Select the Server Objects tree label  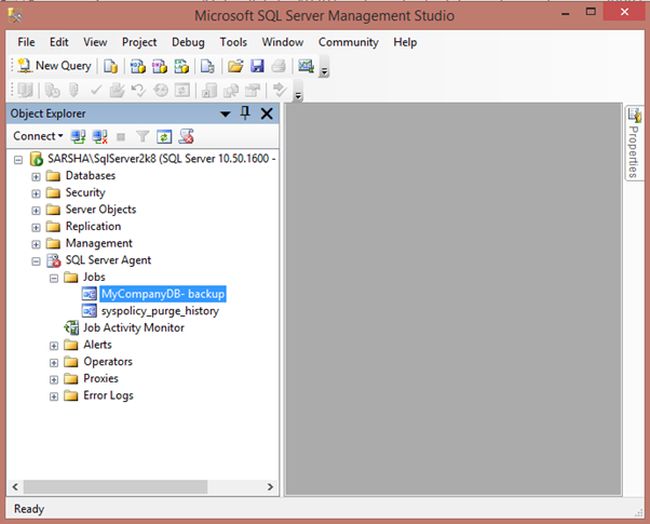pos(101,209)
